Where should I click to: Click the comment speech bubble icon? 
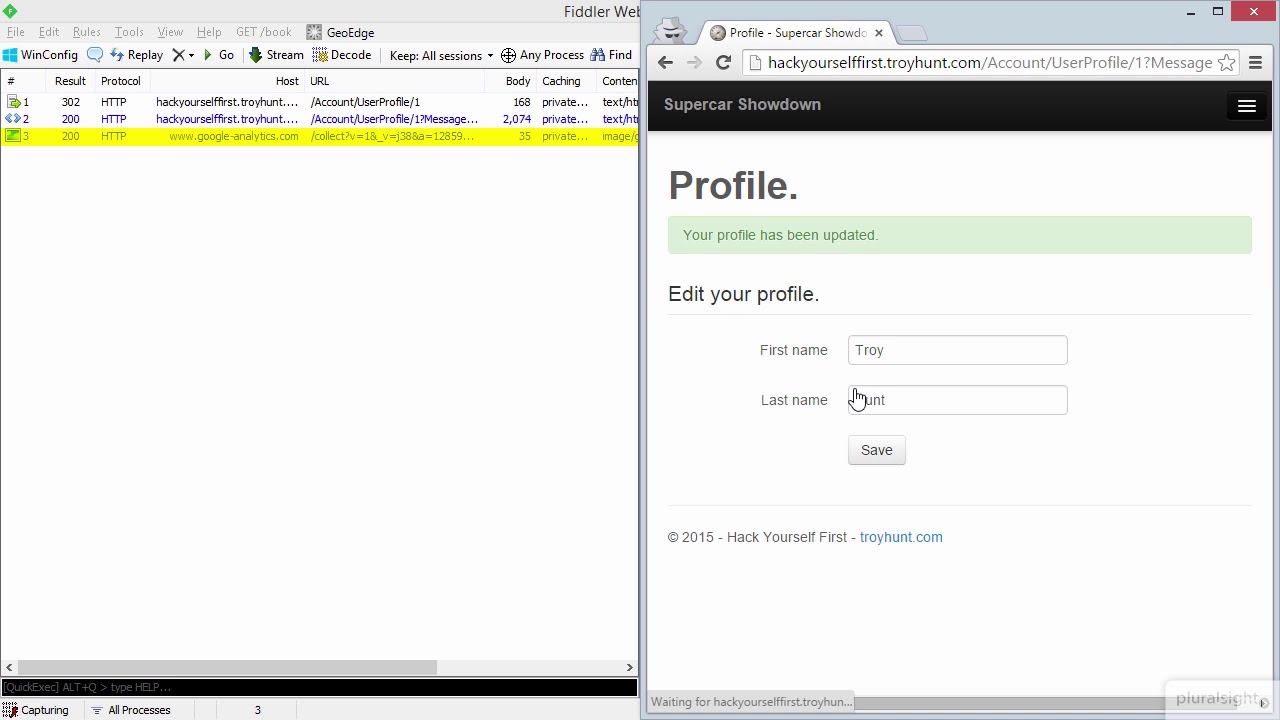[95, 55]
